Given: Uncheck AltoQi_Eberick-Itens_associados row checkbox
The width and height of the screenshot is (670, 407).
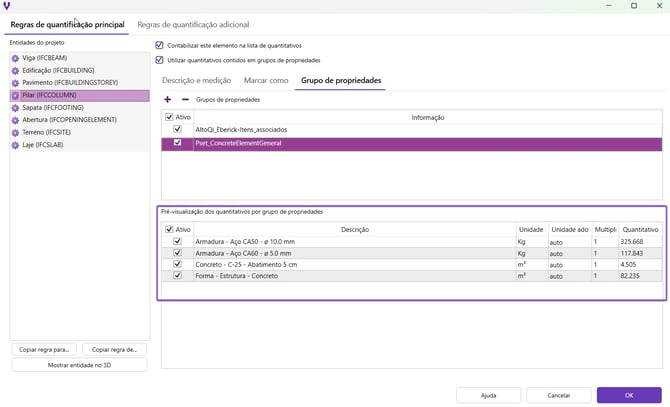Looking at the screenshot, I should point(177,129).
